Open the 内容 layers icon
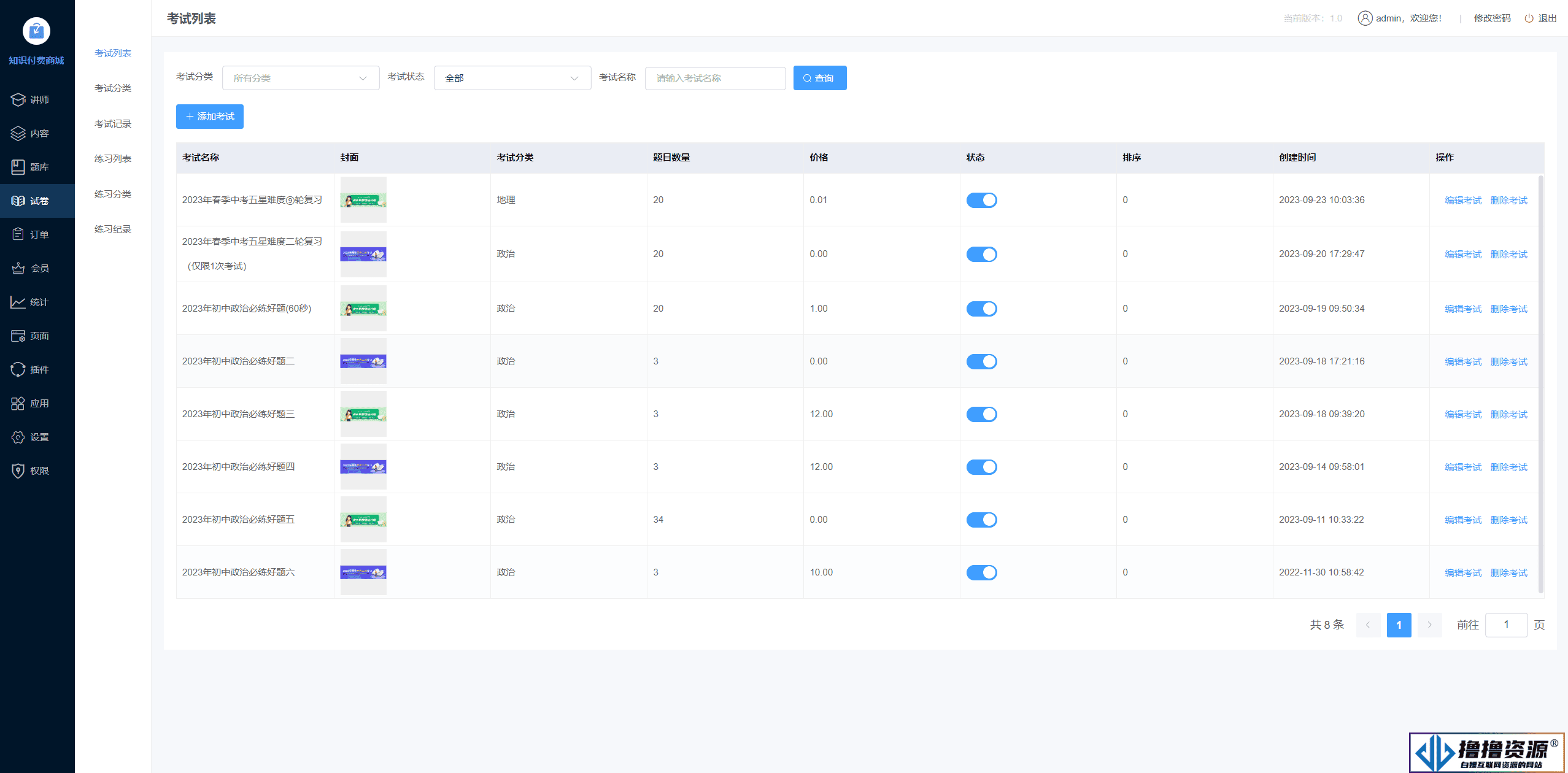Image resolution: width=1568 pixels, height=773 pixels. (18, 133)
